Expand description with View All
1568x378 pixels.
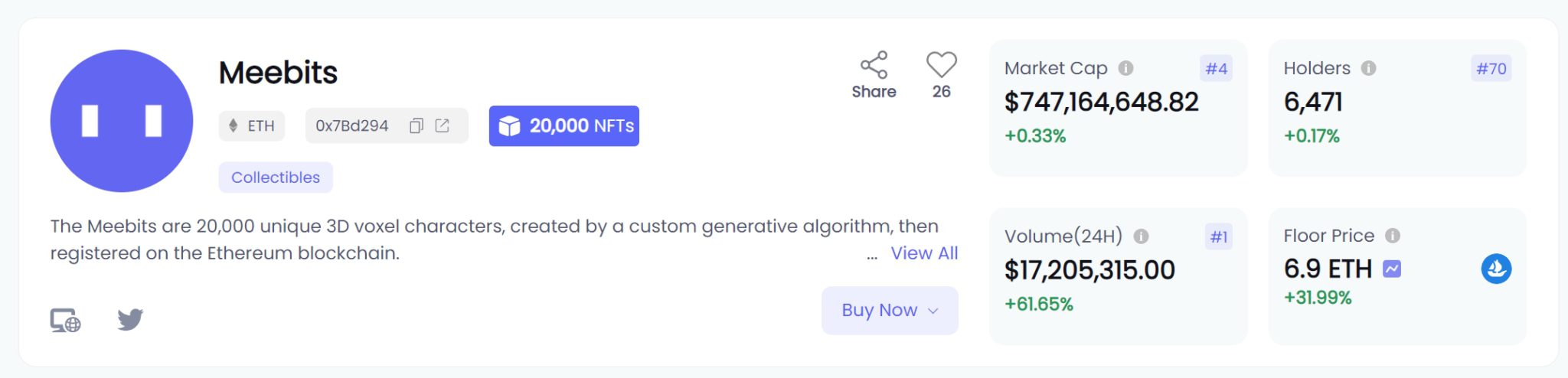(x=924, y=253)
